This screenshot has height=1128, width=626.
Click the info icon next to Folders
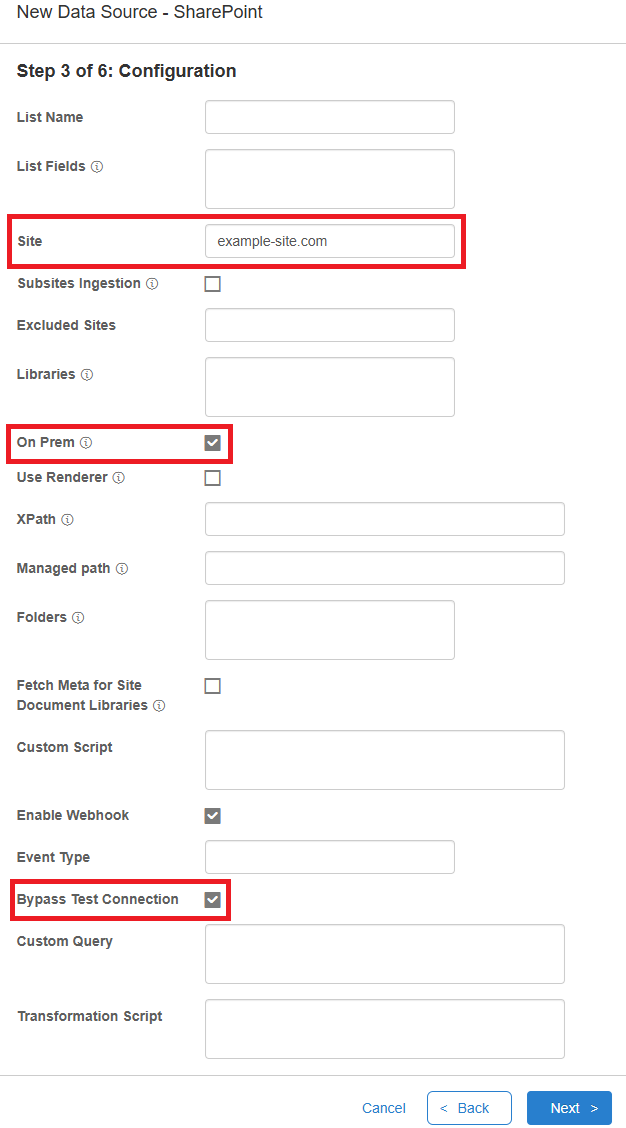[78, 618]
